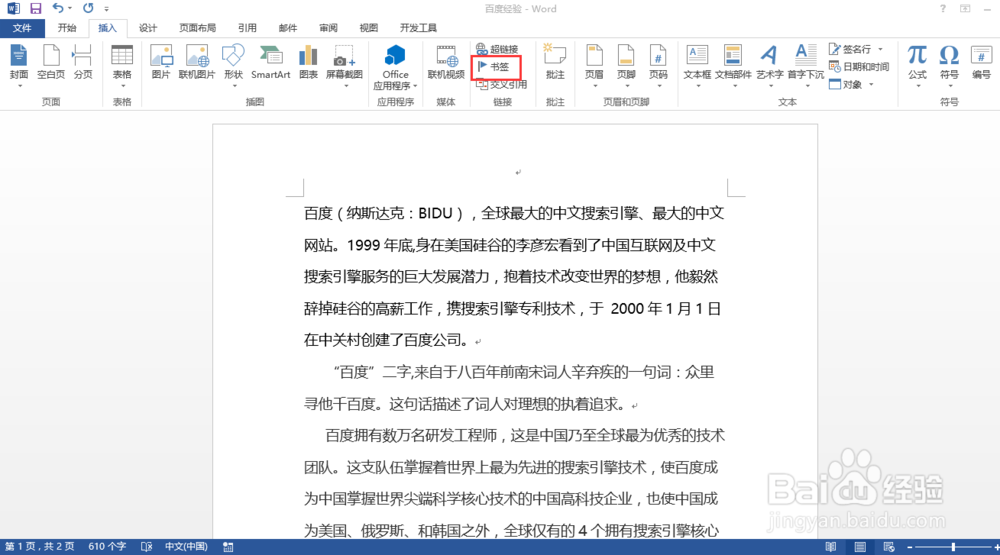Open the Footer (页脚) menu
The width and height of the screenshot is (1000, 555).
click(626, 64)
